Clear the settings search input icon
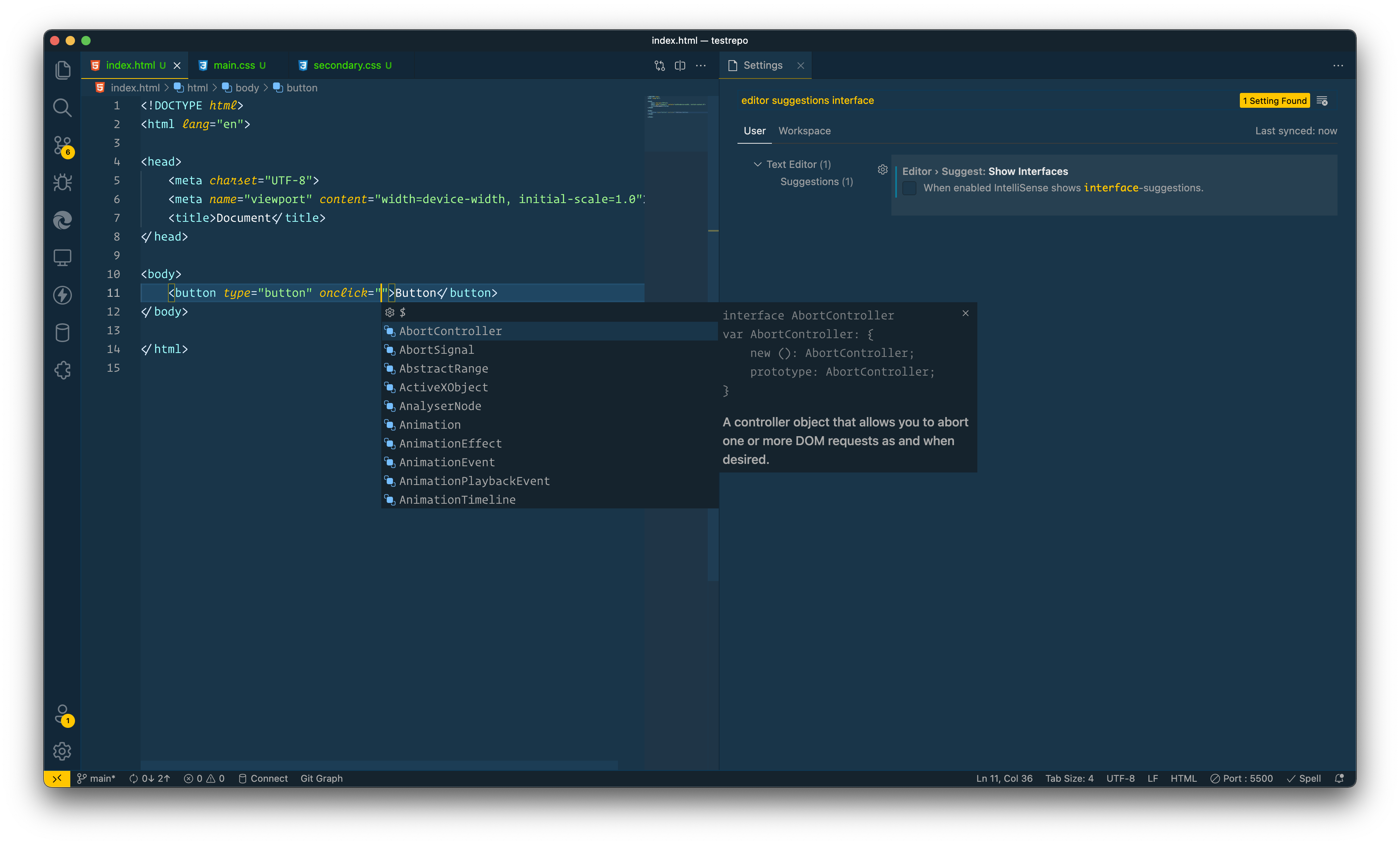The width and height of the screenshot is (1400, 845). [x=1322, y=100]
